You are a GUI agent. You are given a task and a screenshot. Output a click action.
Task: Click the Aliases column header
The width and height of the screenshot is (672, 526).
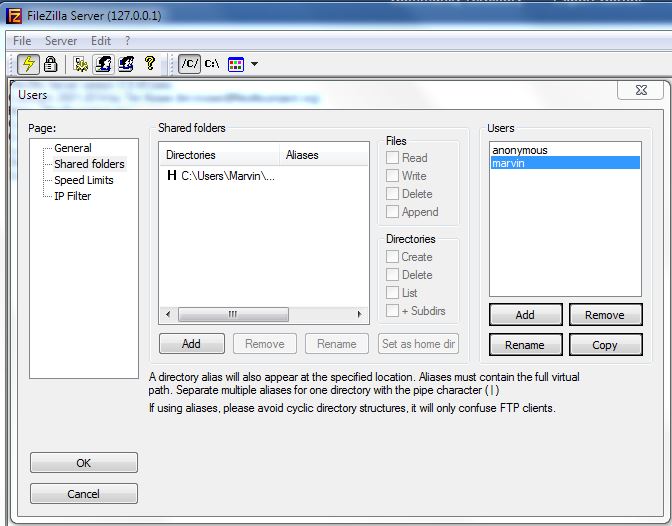324,155
